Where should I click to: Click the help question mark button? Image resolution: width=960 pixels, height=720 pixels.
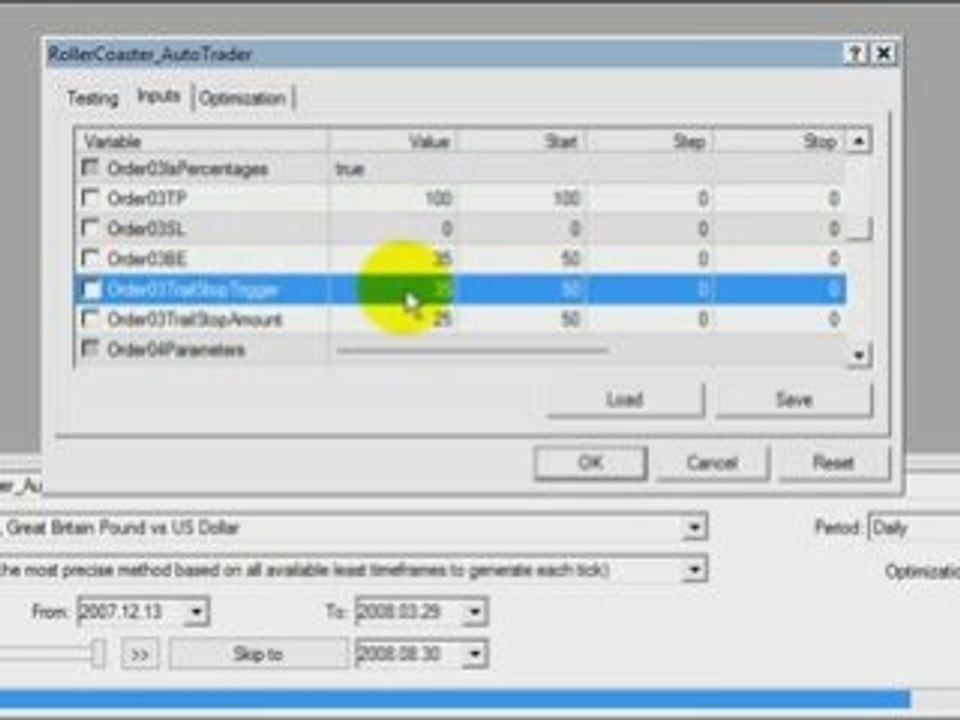click(855, 54)
